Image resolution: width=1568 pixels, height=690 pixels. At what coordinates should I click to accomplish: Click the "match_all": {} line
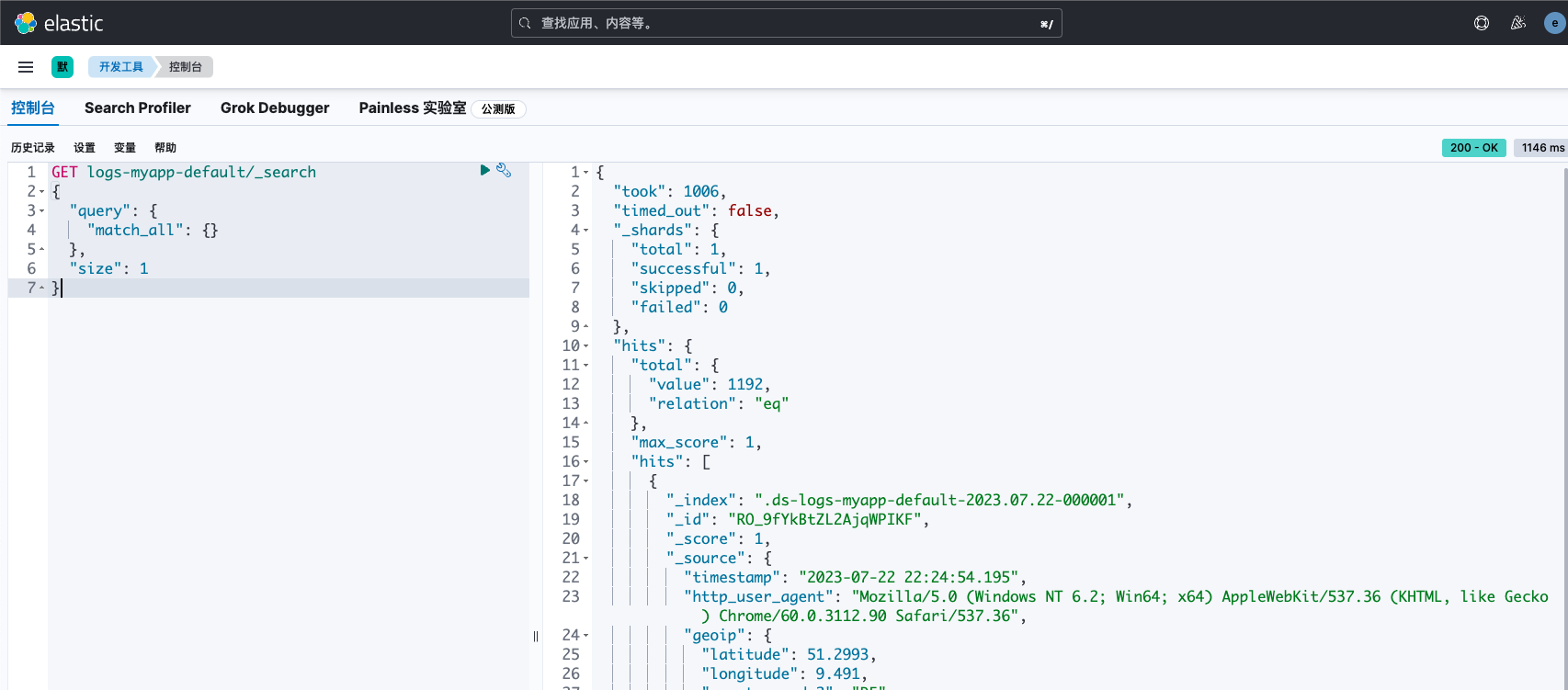[153, 230]
